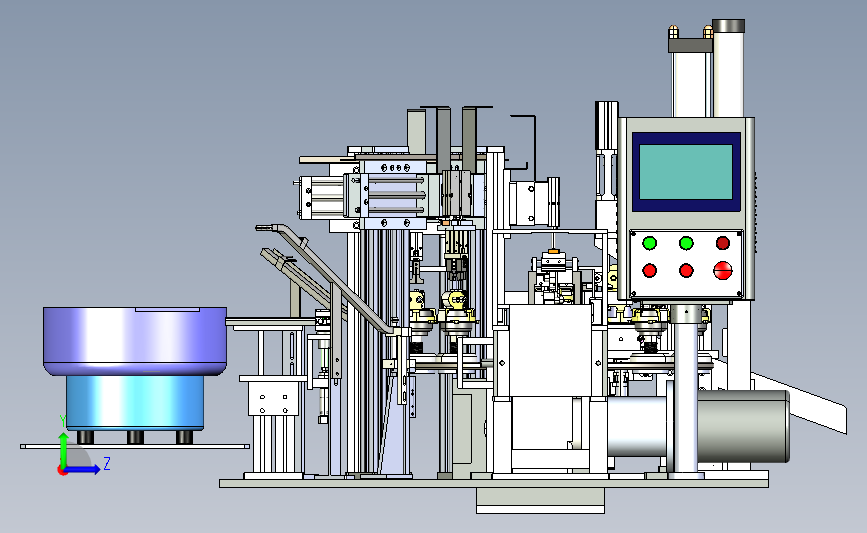
Task: Click the upper-left green push button on the panel
Action: click(x=650, y=243)
